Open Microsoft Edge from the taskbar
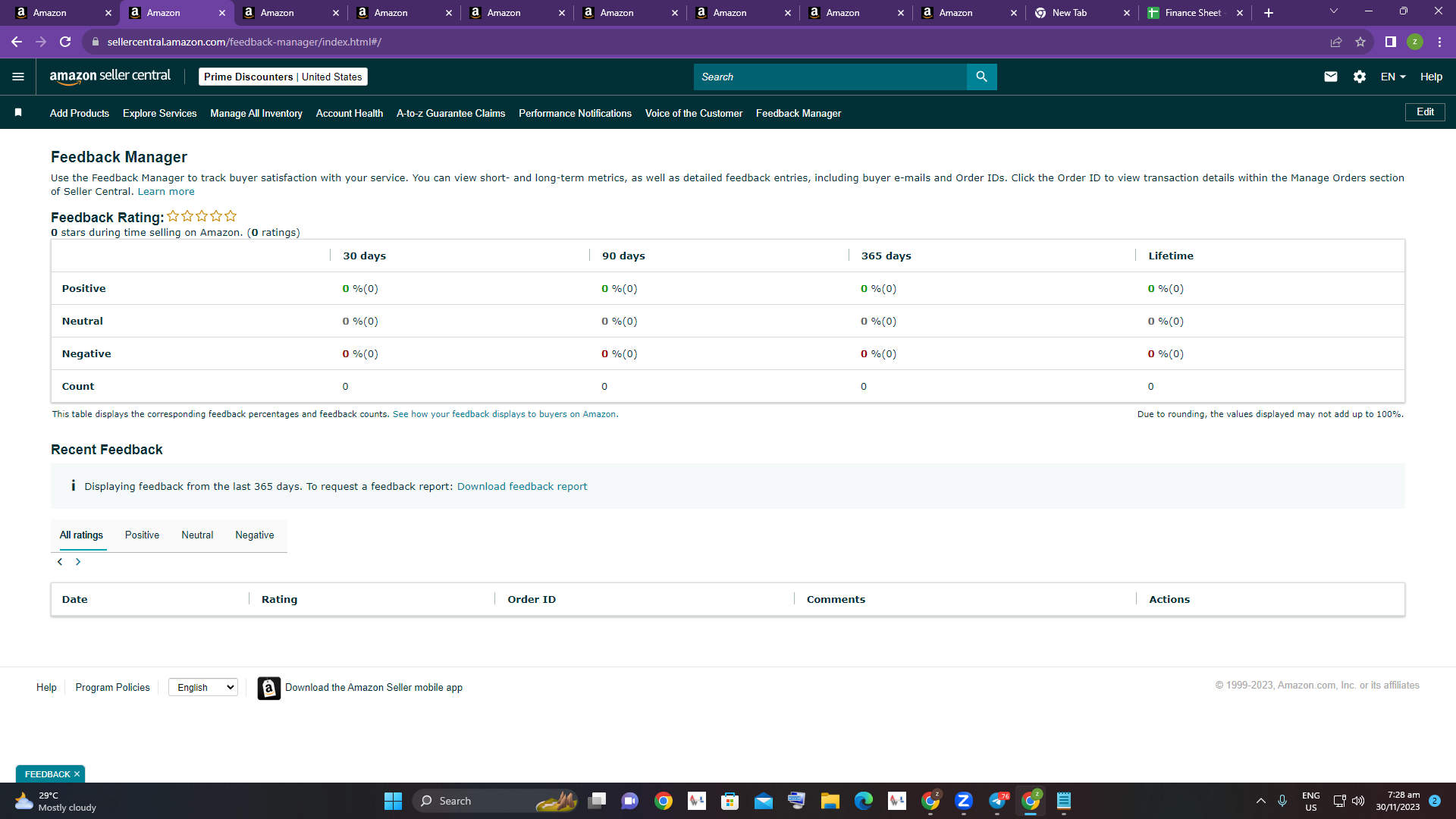 tap(863, 801)
